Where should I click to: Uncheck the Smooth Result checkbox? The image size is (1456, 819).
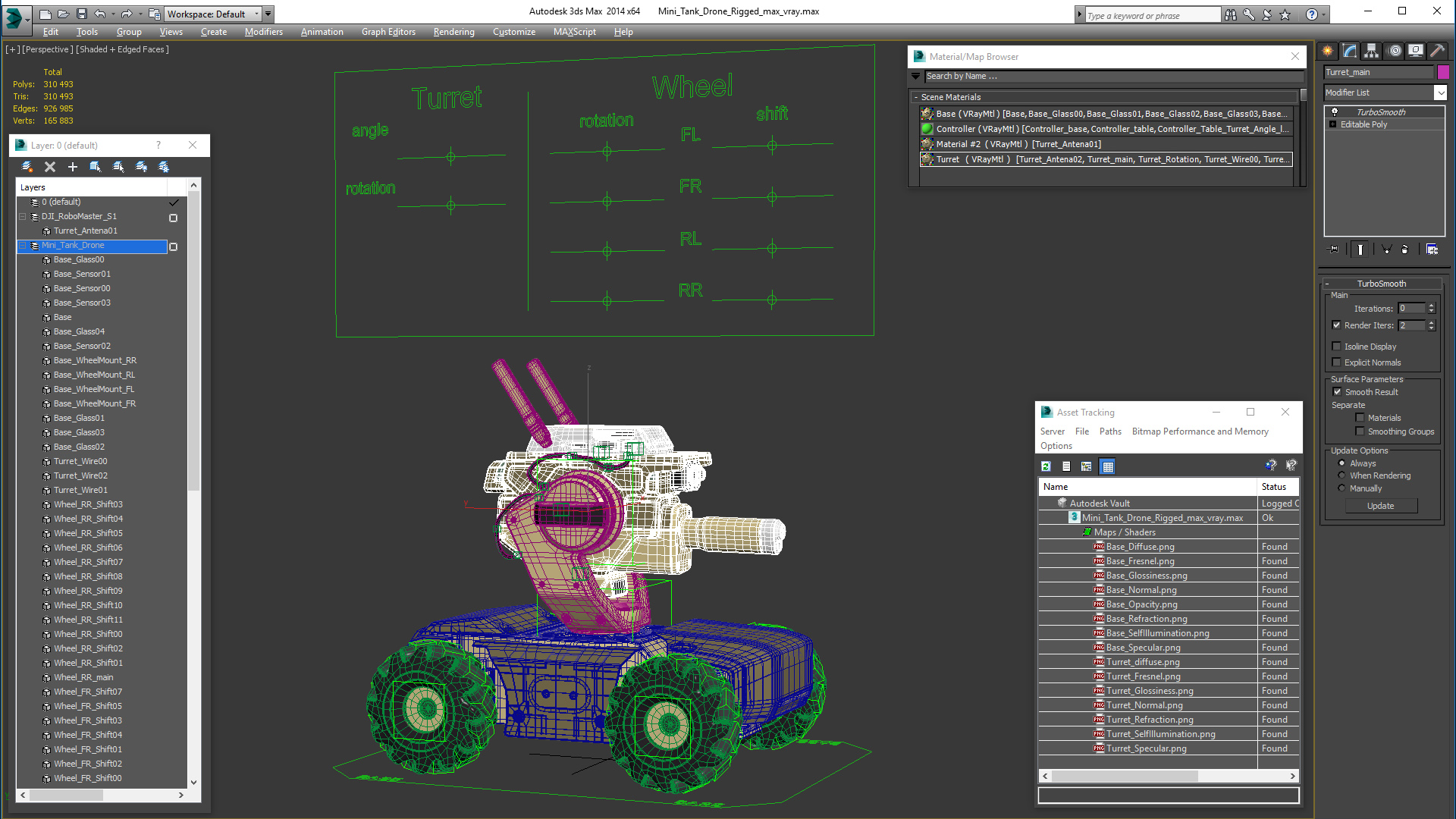1337,392
